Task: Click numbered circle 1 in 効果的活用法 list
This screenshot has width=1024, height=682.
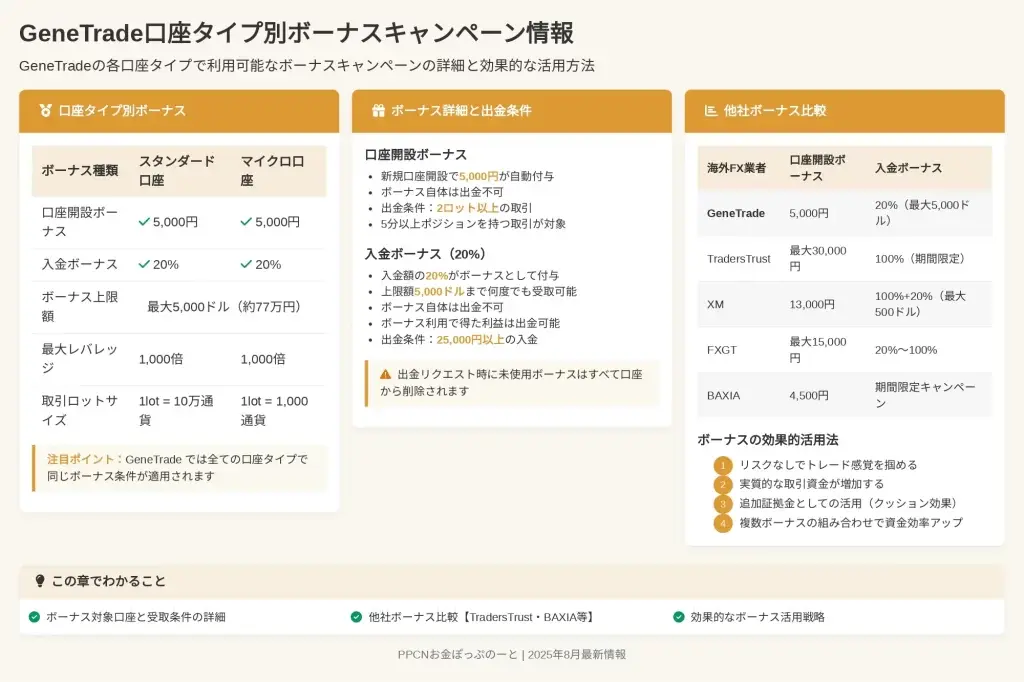Action: pyautogui.click(x=723, y=465)
